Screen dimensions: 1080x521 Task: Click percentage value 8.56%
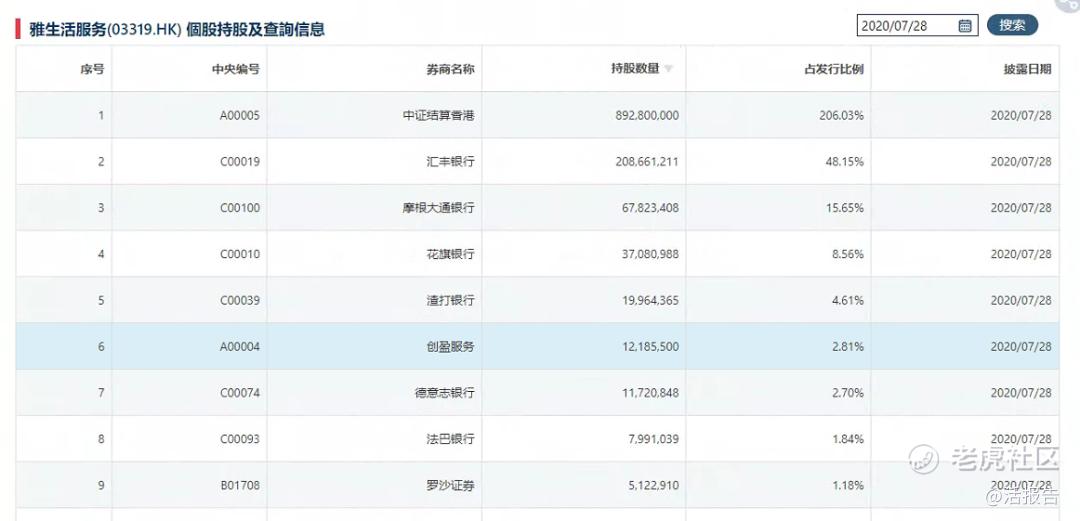[848, 254]
